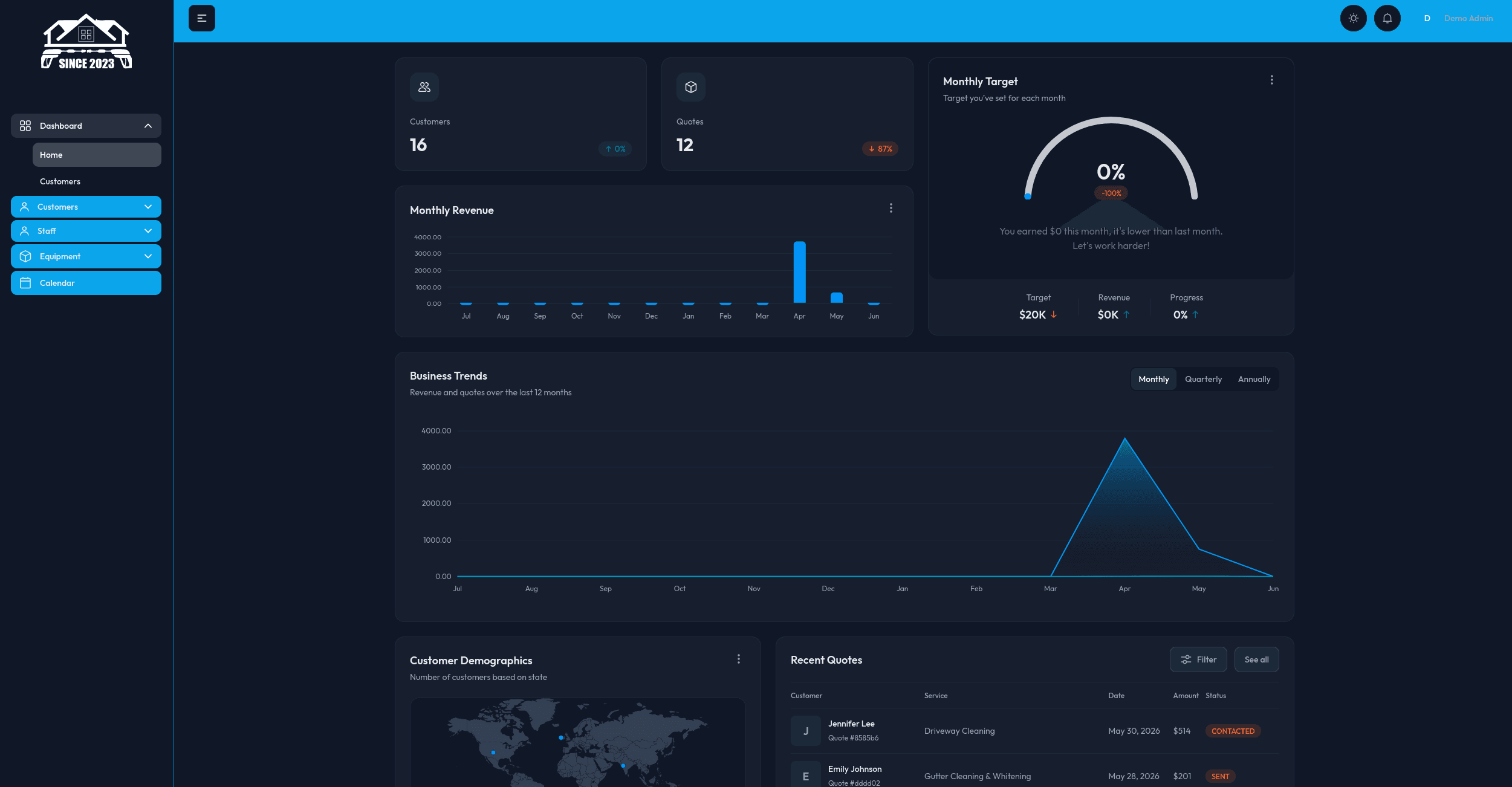Click the Customers card people icon

pyautogui.click(x=424, y=87)
